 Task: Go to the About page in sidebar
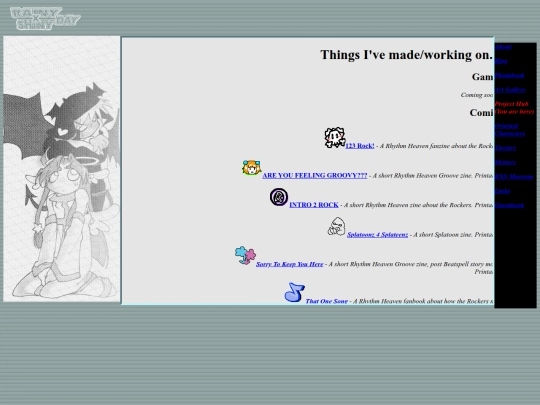point(503,47)
